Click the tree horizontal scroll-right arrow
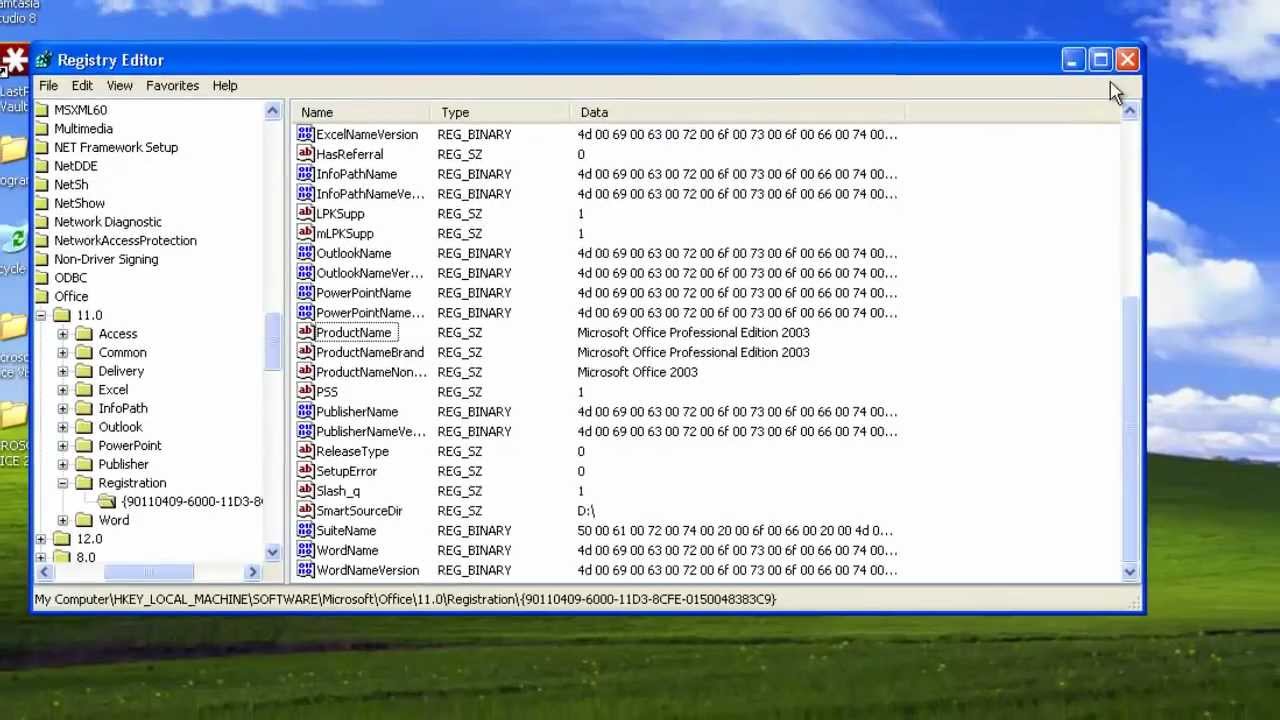Screen dimensions: 1280x720 (253, 572)
